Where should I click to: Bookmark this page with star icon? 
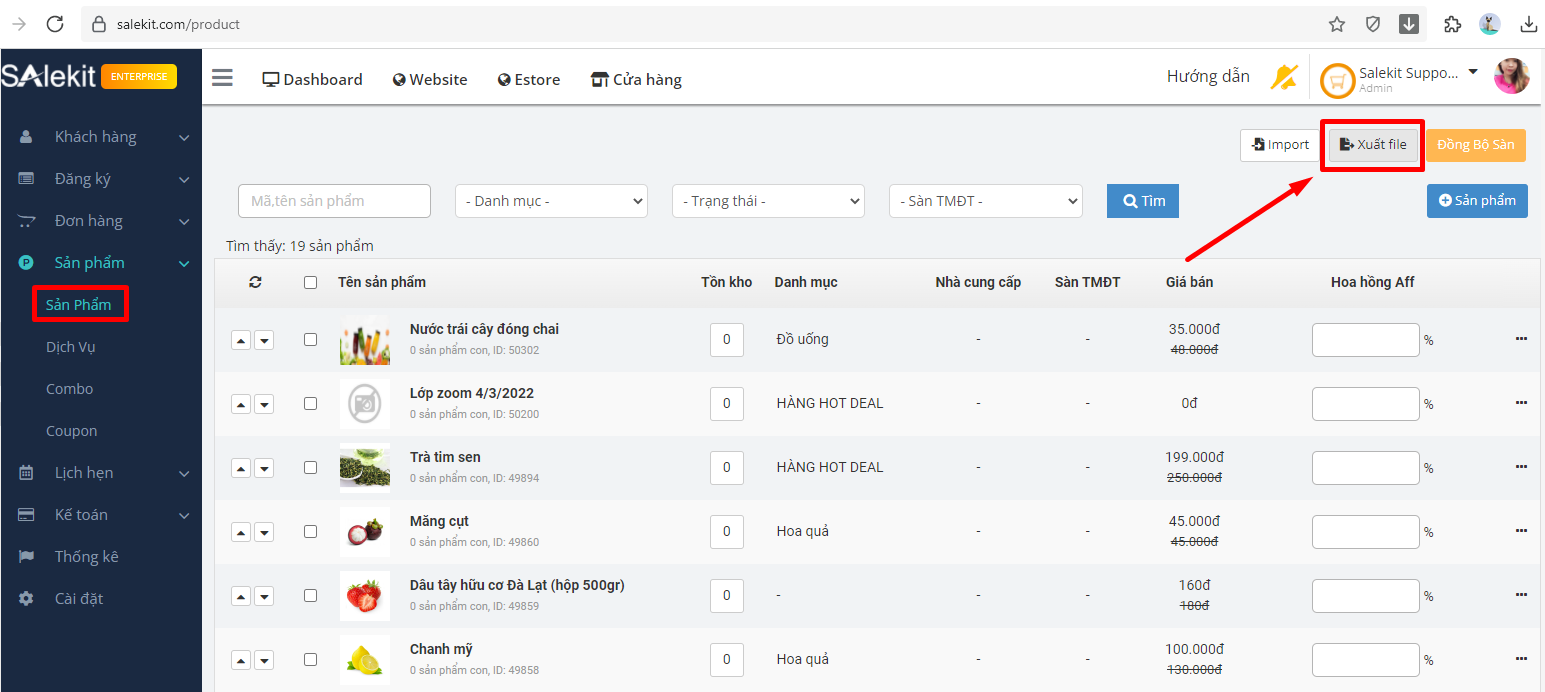pos(1337,24)
